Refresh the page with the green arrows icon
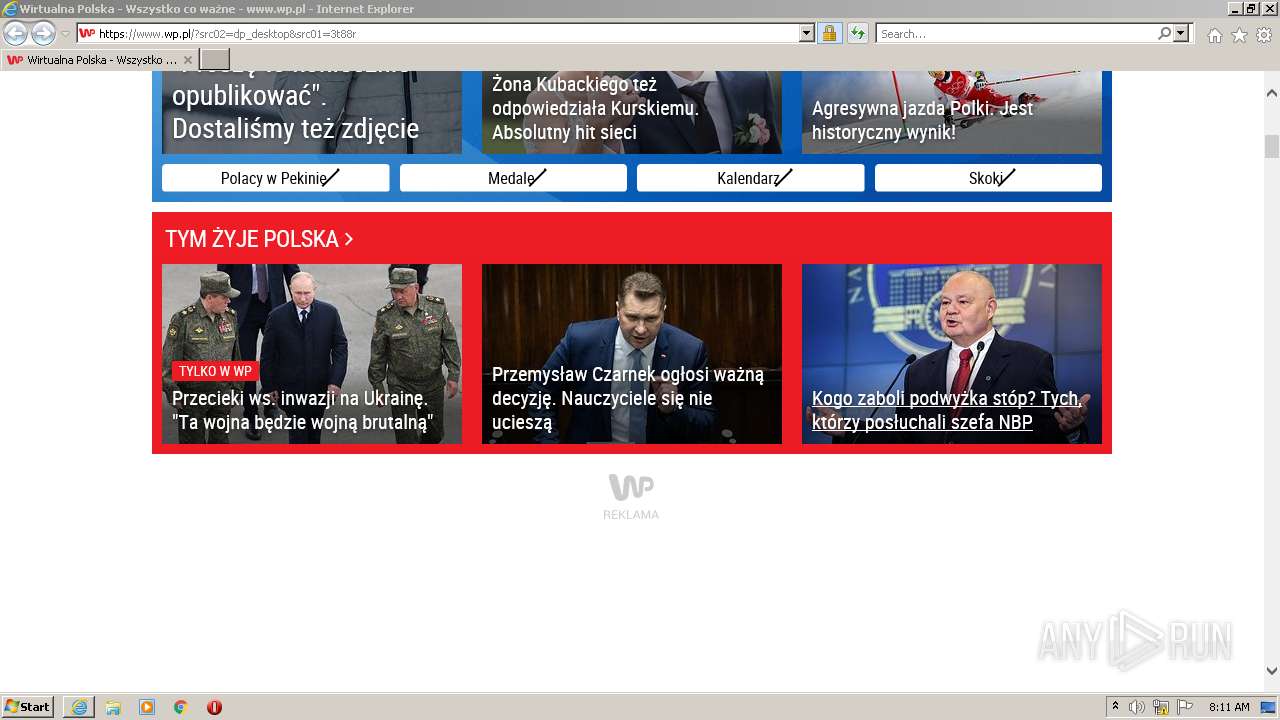 click(857, 33)
